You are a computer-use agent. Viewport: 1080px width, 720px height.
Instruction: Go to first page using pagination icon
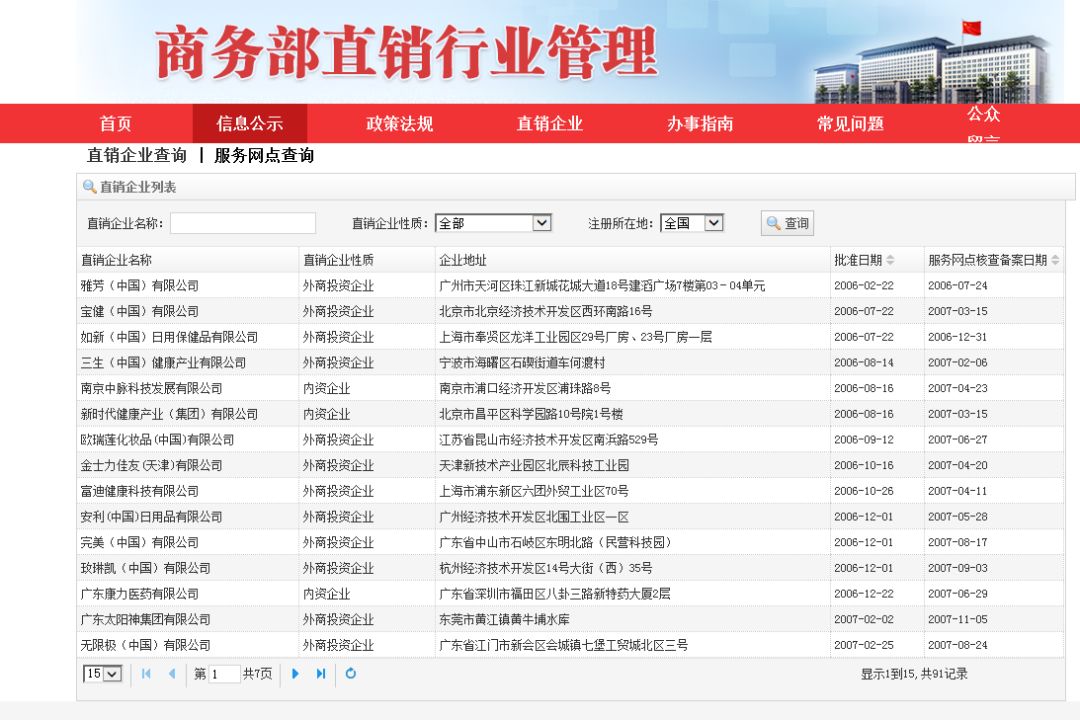(146, 673)
